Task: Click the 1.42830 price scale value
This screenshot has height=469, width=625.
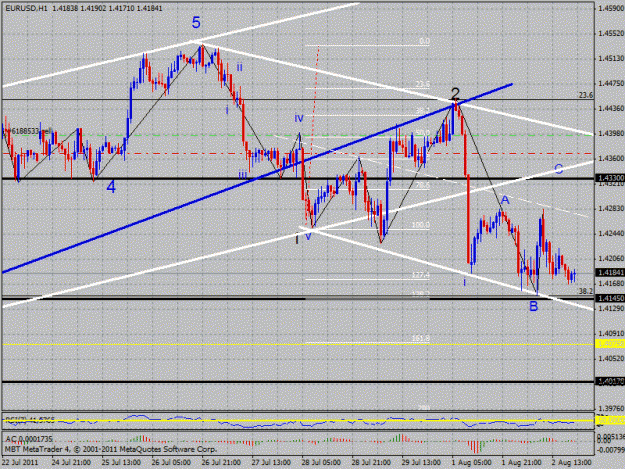Action: tap(611, 209)
